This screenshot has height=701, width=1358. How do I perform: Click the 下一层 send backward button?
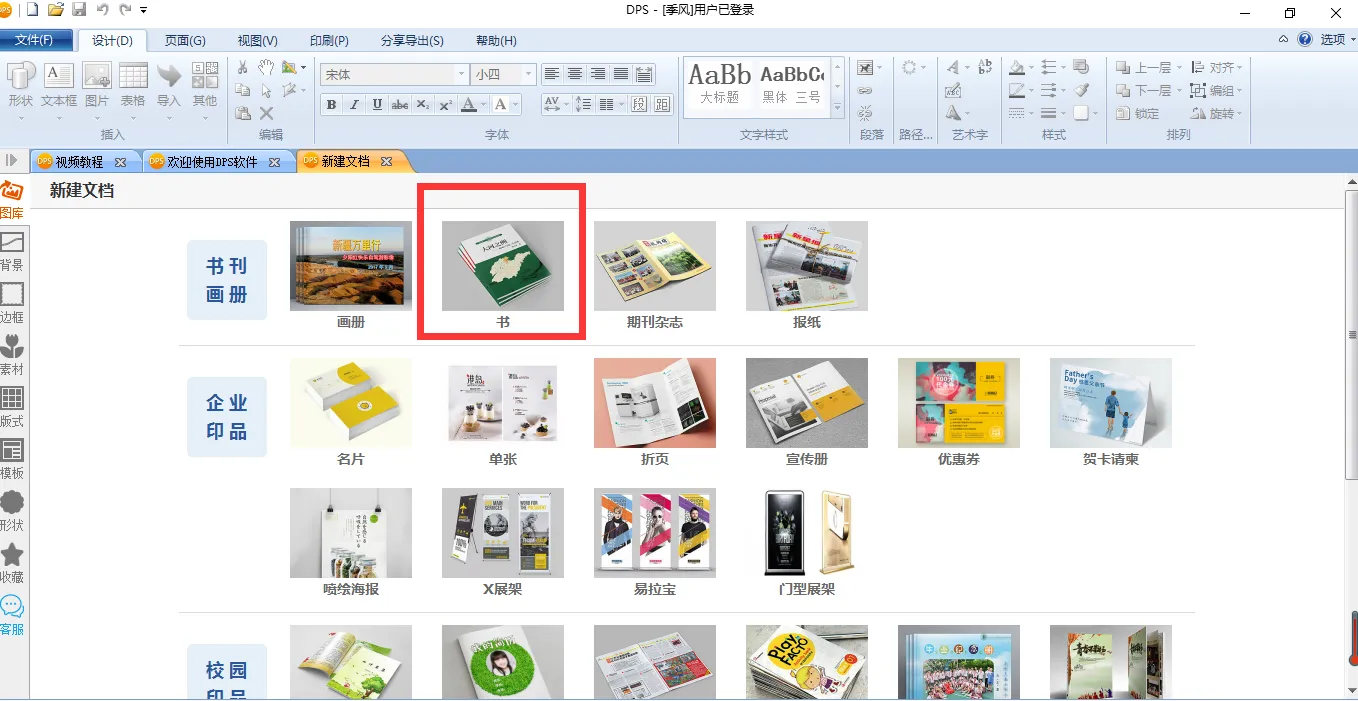[x=1144, y=91]
